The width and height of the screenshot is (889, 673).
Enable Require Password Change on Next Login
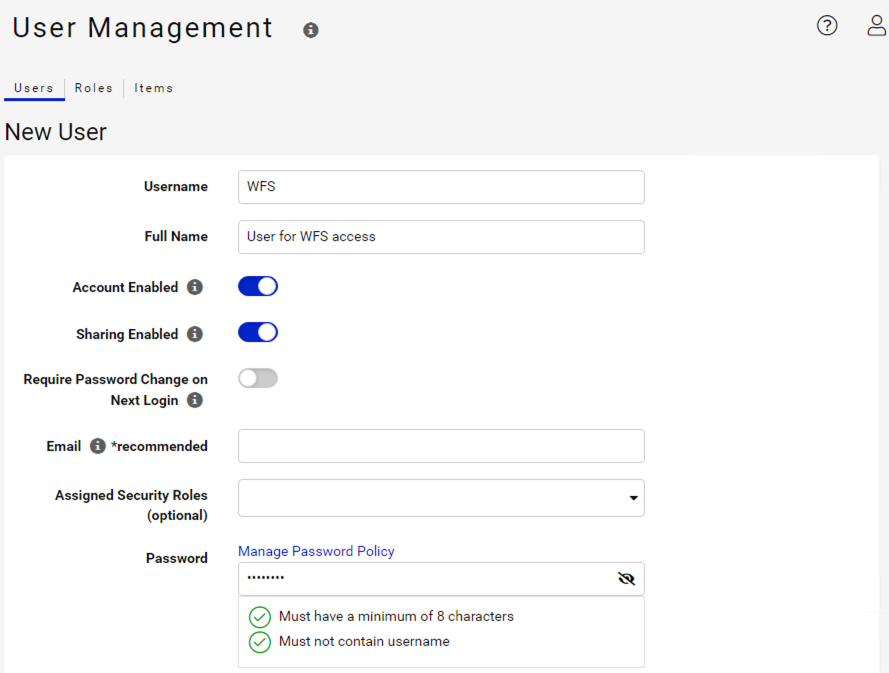pos(257,378)
